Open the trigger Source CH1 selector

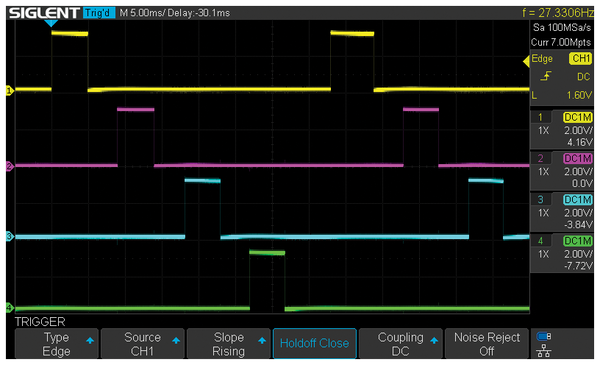[x=142, y=344]
